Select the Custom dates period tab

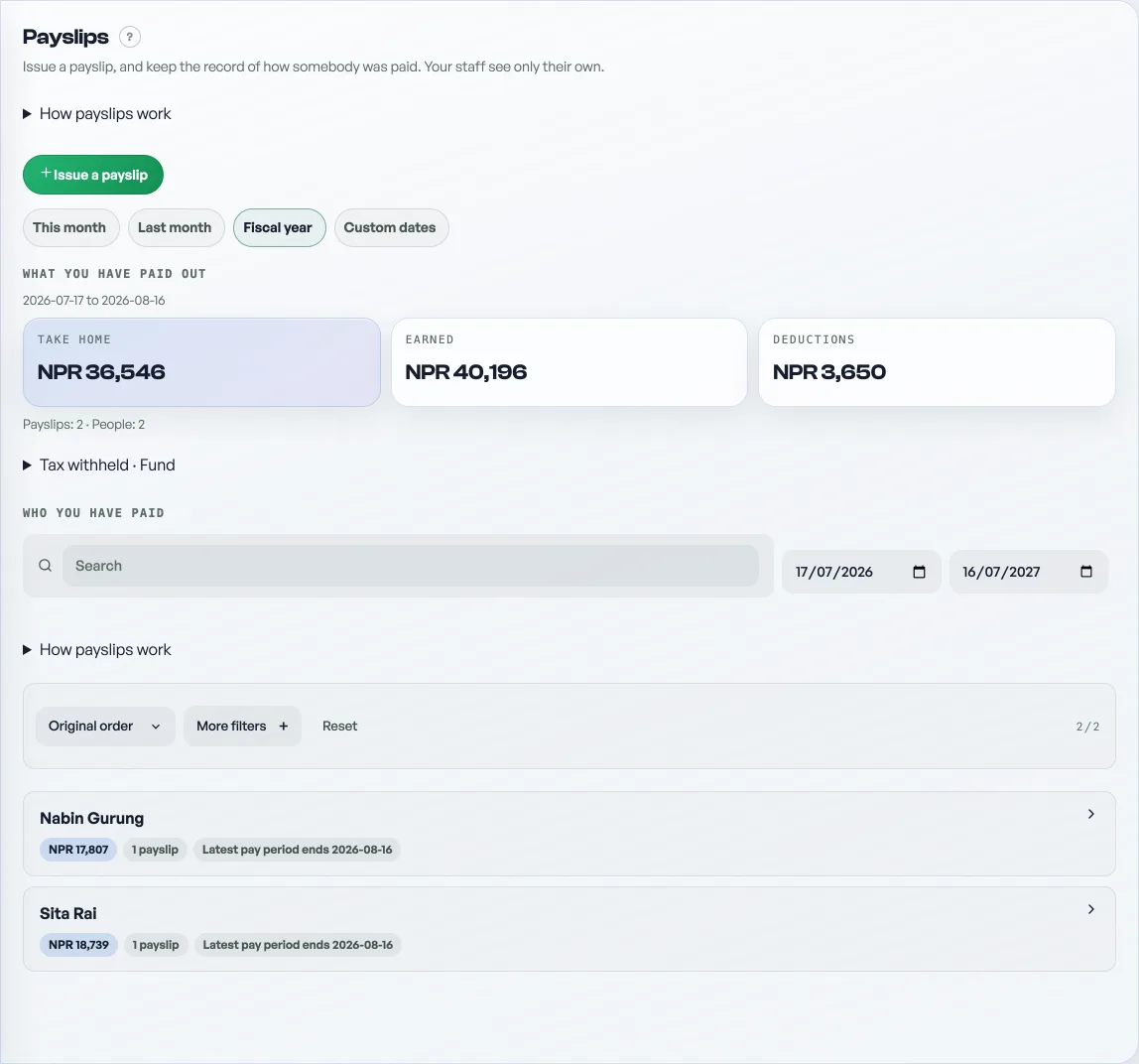pos(391,227)
